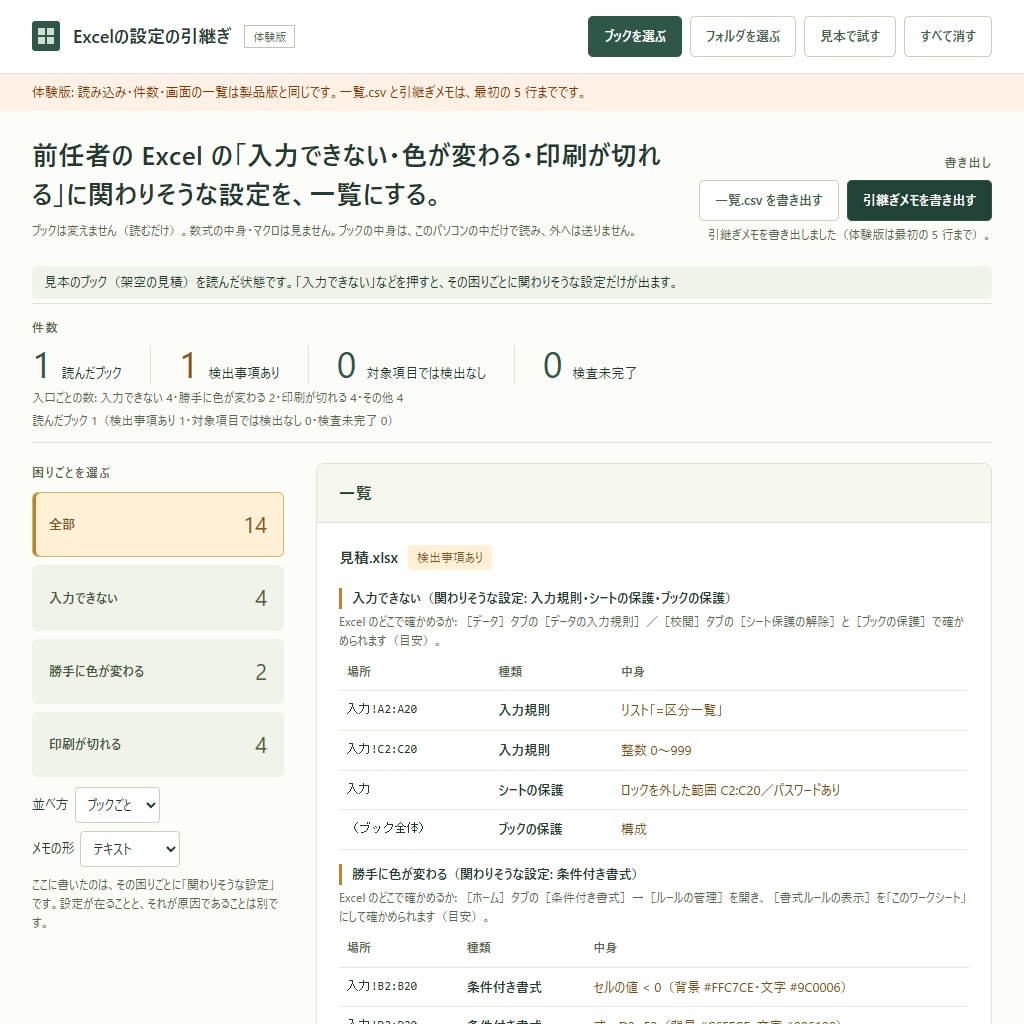Click the フォルダを選ぶ button

point(743,37)
